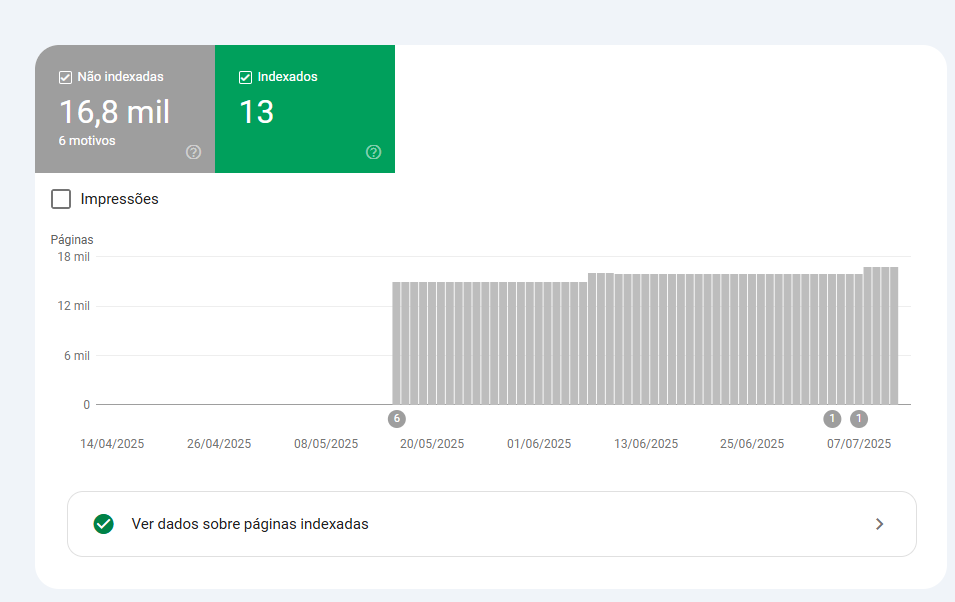This screenshot has height=602, width=955.
Task: Click the right annotation marker labeled 1
Action: pos(859,418)
